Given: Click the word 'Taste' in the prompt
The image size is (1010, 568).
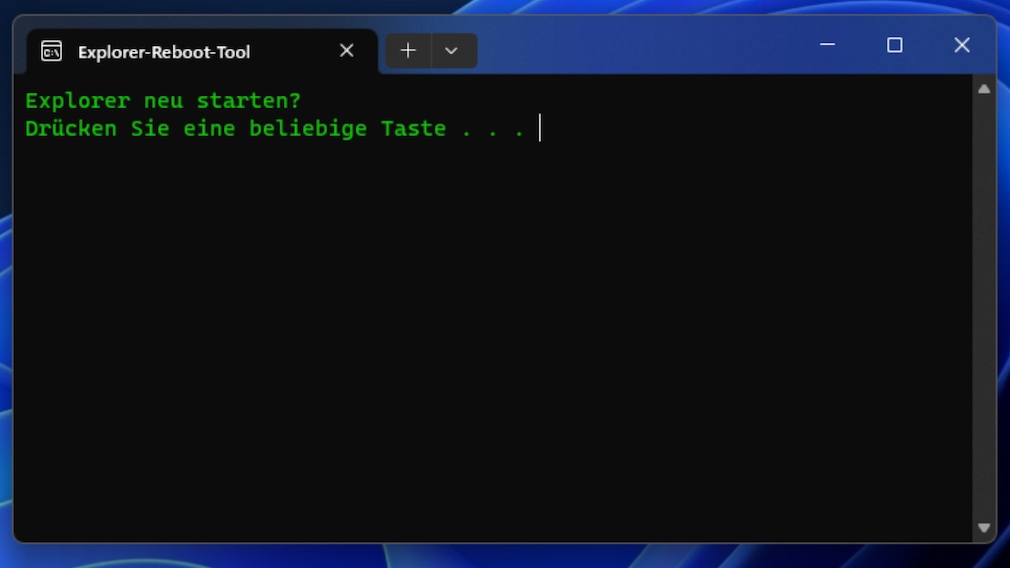Looking at the screenshot, I should 413,129.
